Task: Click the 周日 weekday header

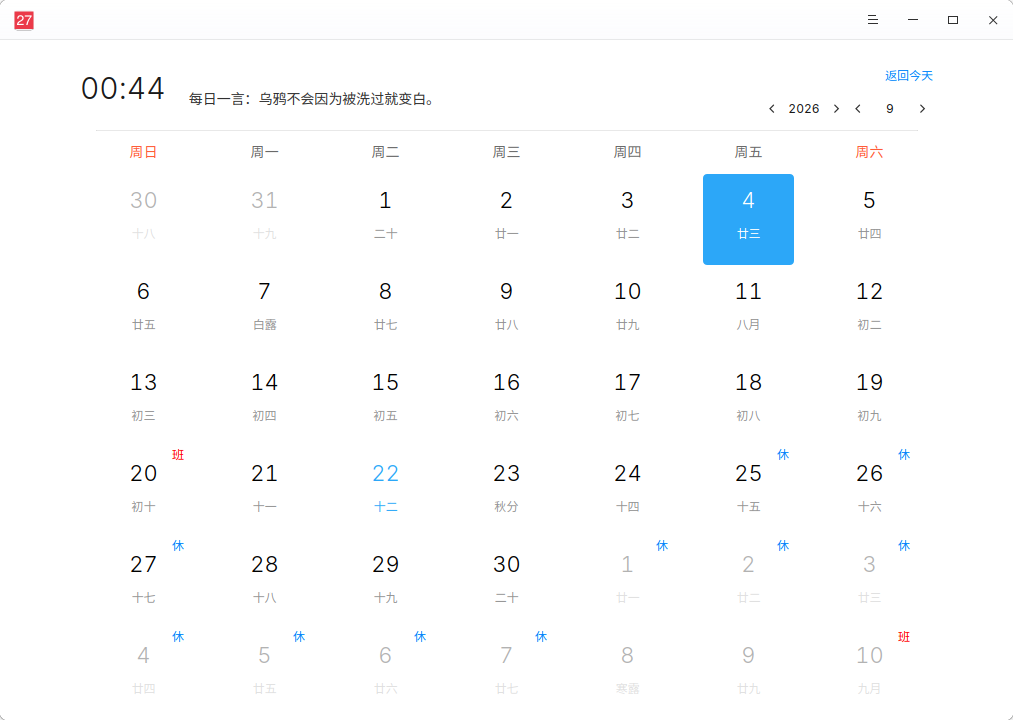Action: pyautogui.click(x=143, y=152)
